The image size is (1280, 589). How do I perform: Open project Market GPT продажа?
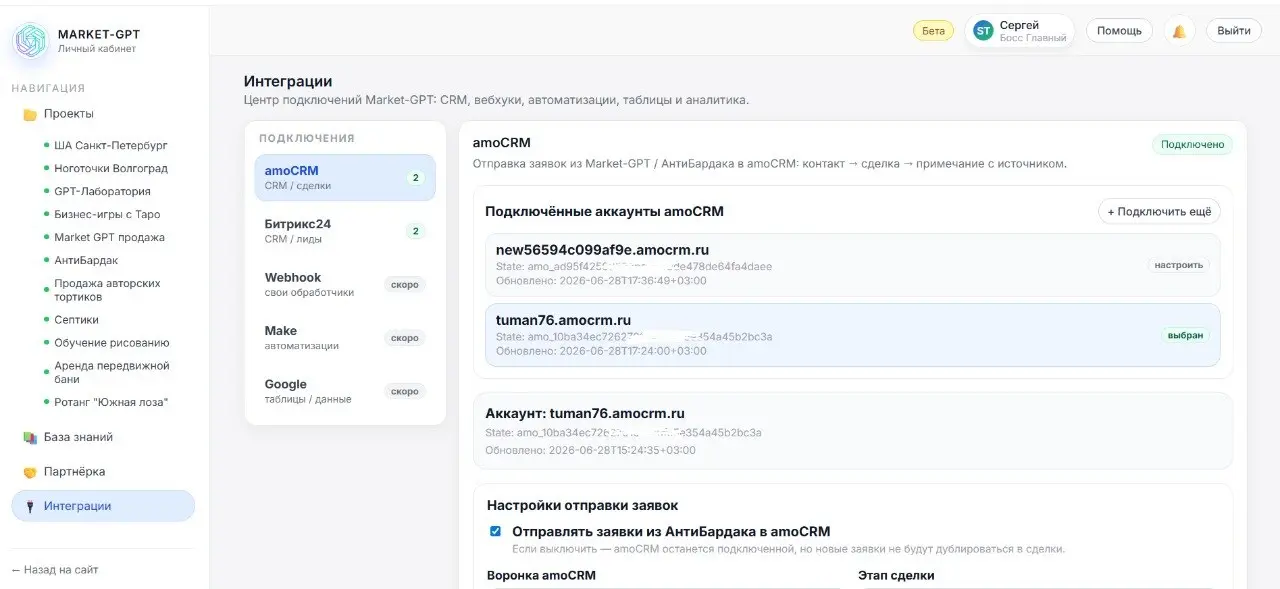109,238
